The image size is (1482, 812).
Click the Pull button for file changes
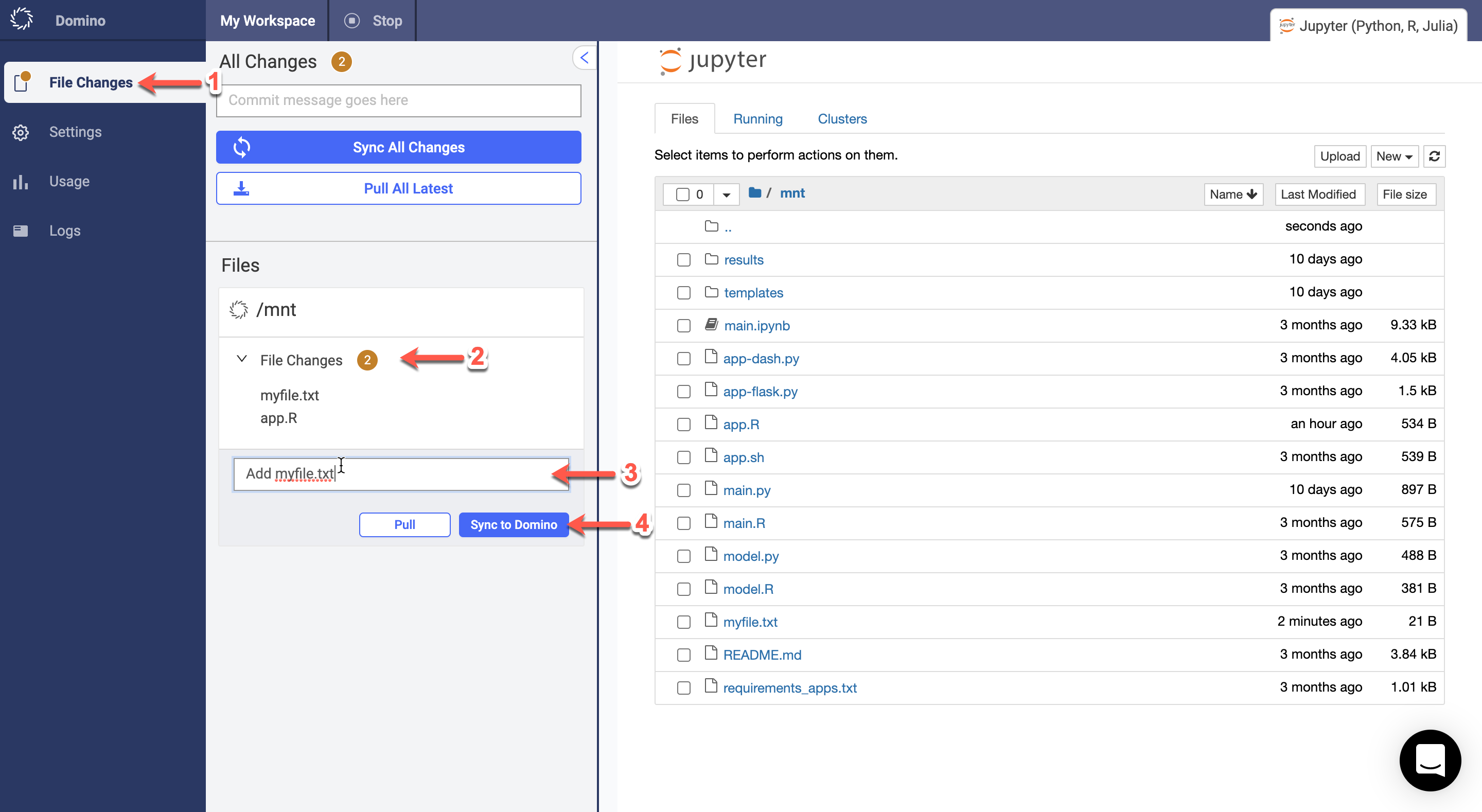404,524
